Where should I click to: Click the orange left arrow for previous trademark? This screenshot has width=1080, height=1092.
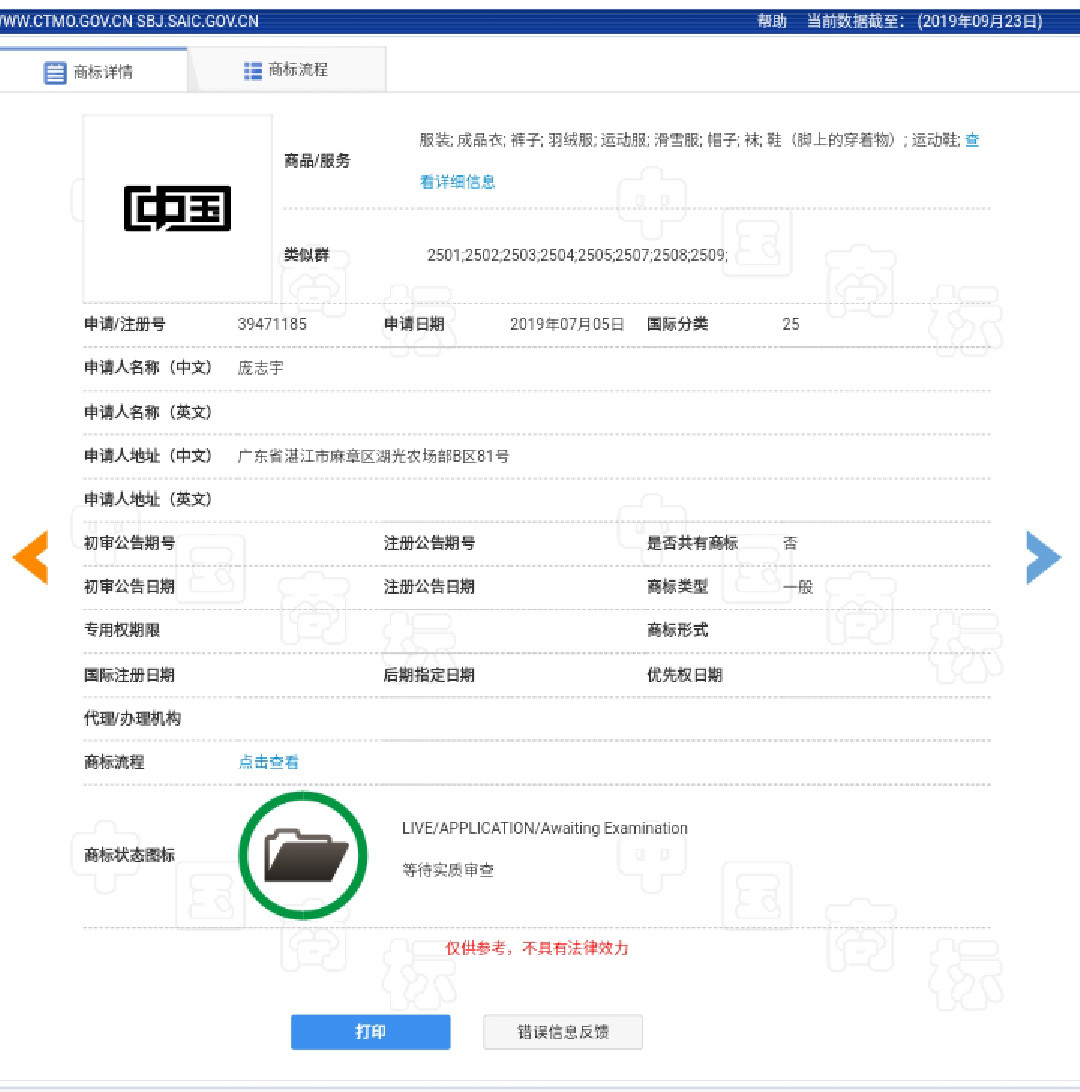tap(30, 558)
